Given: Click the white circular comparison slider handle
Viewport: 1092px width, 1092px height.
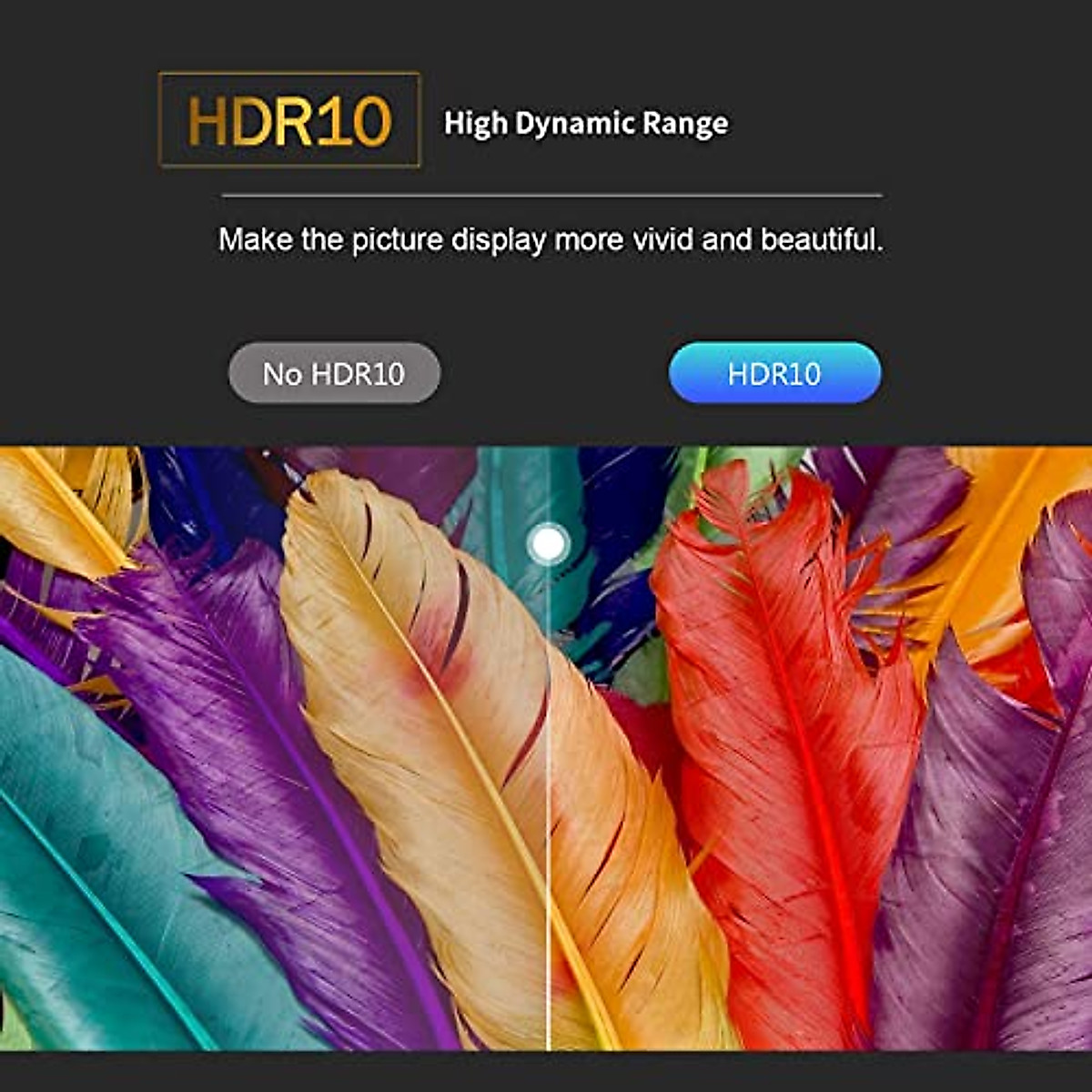Looking at the screenshot, I should (x=548, y=544).
